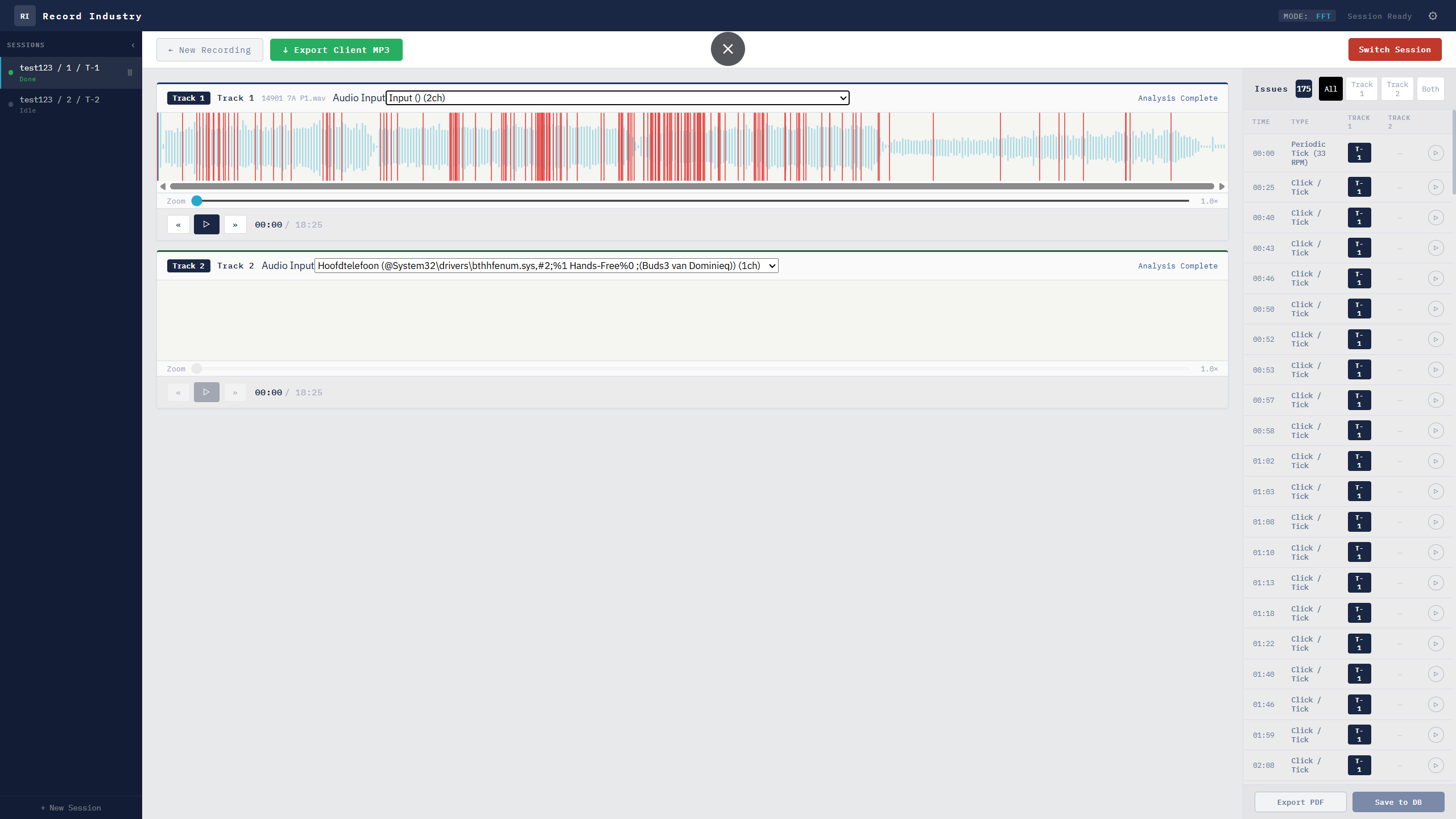Play issue at 00:25
The image size is (1456, 819).
(x=1436, y=187)
